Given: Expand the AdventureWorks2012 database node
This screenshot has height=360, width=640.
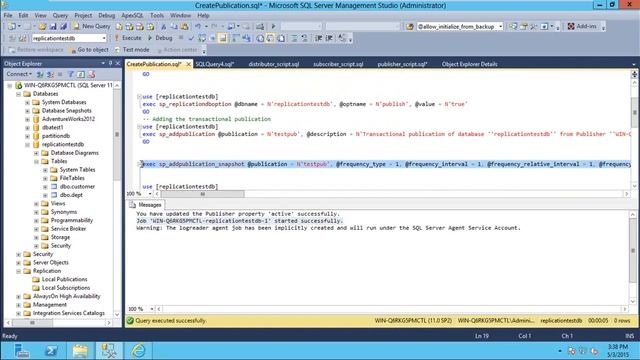Looking at the screenshot, I should coord(27,119).
